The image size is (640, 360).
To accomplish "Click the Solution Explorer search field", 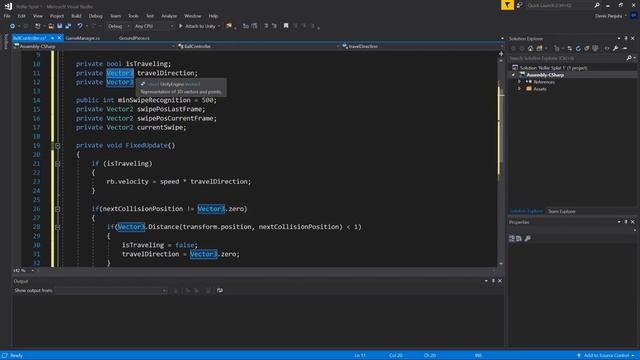I will coord(567,58).
